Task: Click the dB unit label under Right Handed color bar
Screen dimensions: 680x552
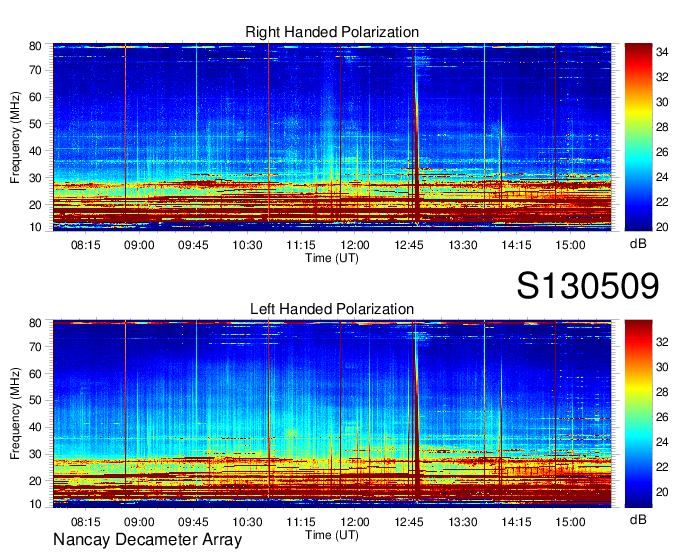Action: click(638, 244)
